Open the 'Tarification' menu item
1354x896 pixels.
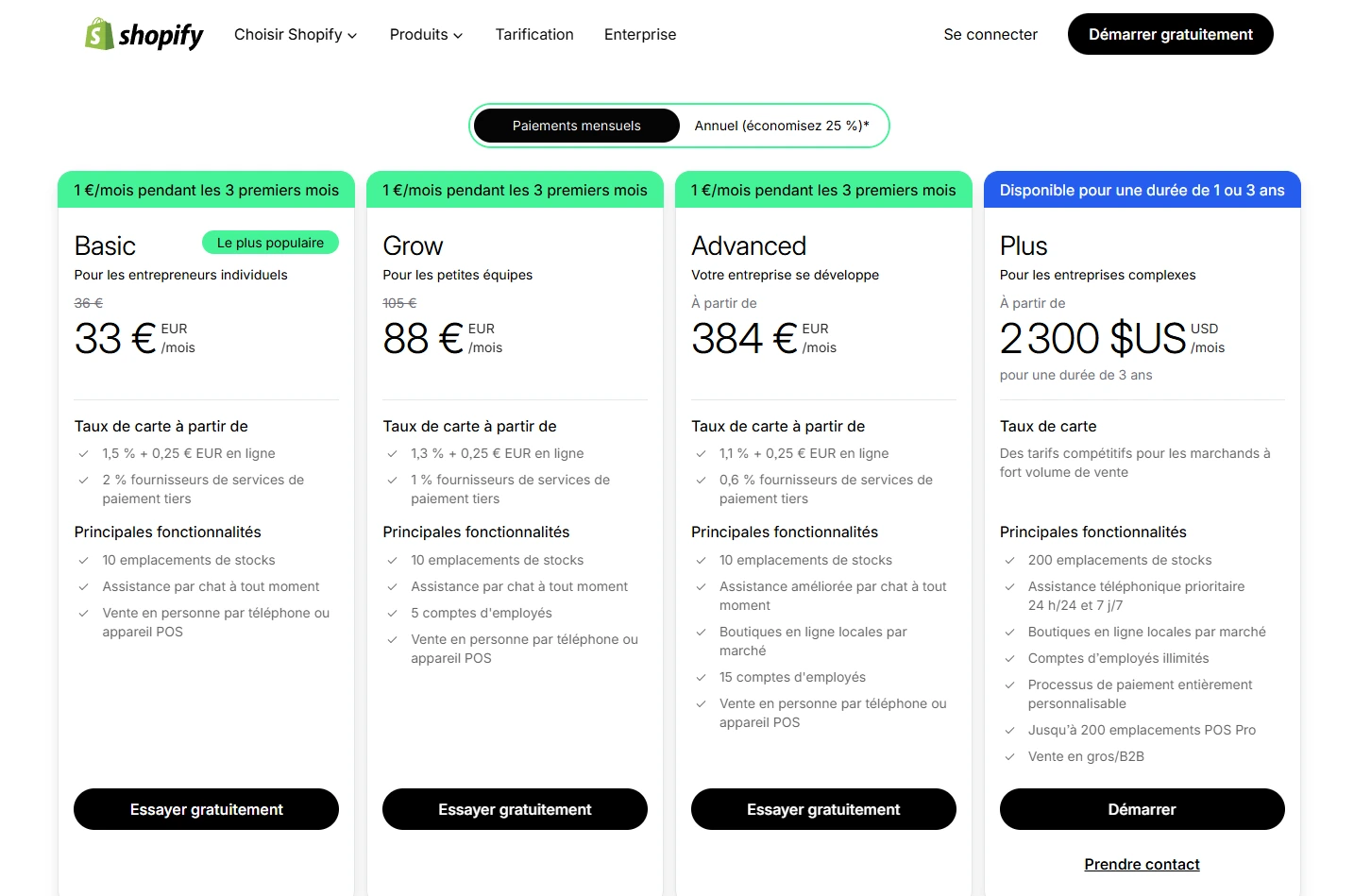pos(534,34)
